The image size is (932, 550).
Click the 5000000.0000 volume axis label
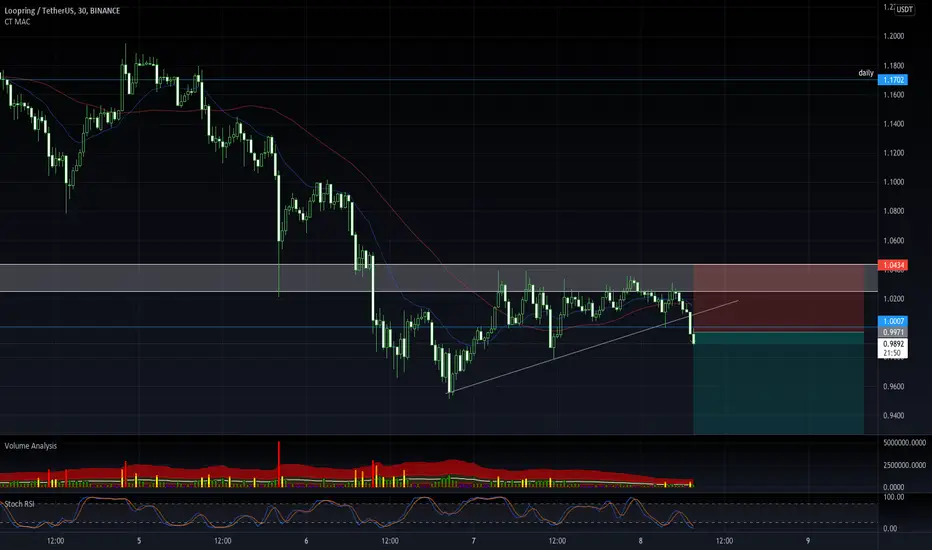(905, 443)
